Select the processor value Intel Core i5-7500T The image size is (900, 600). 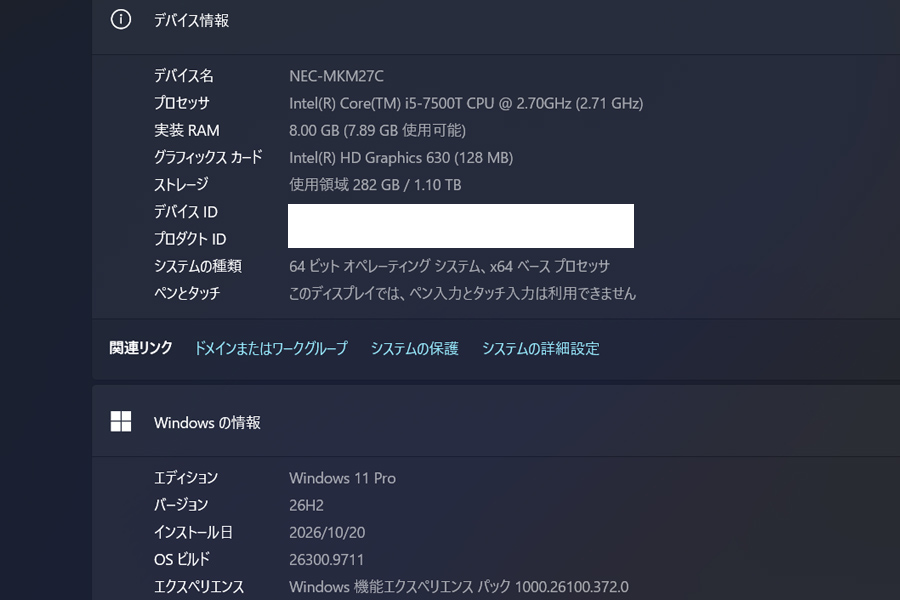(x=466, y=103)
